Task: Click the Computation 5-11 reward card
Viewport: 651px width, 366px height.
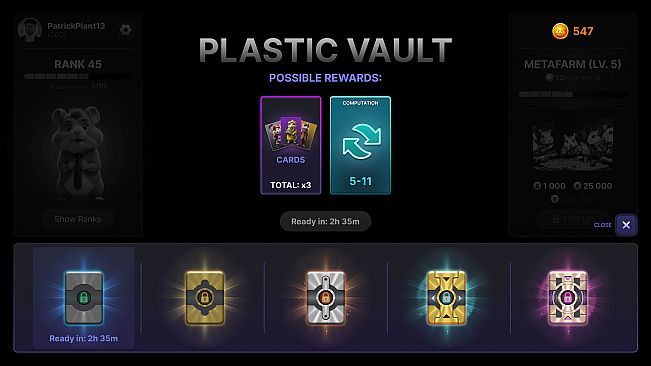Action: point(360,145)
